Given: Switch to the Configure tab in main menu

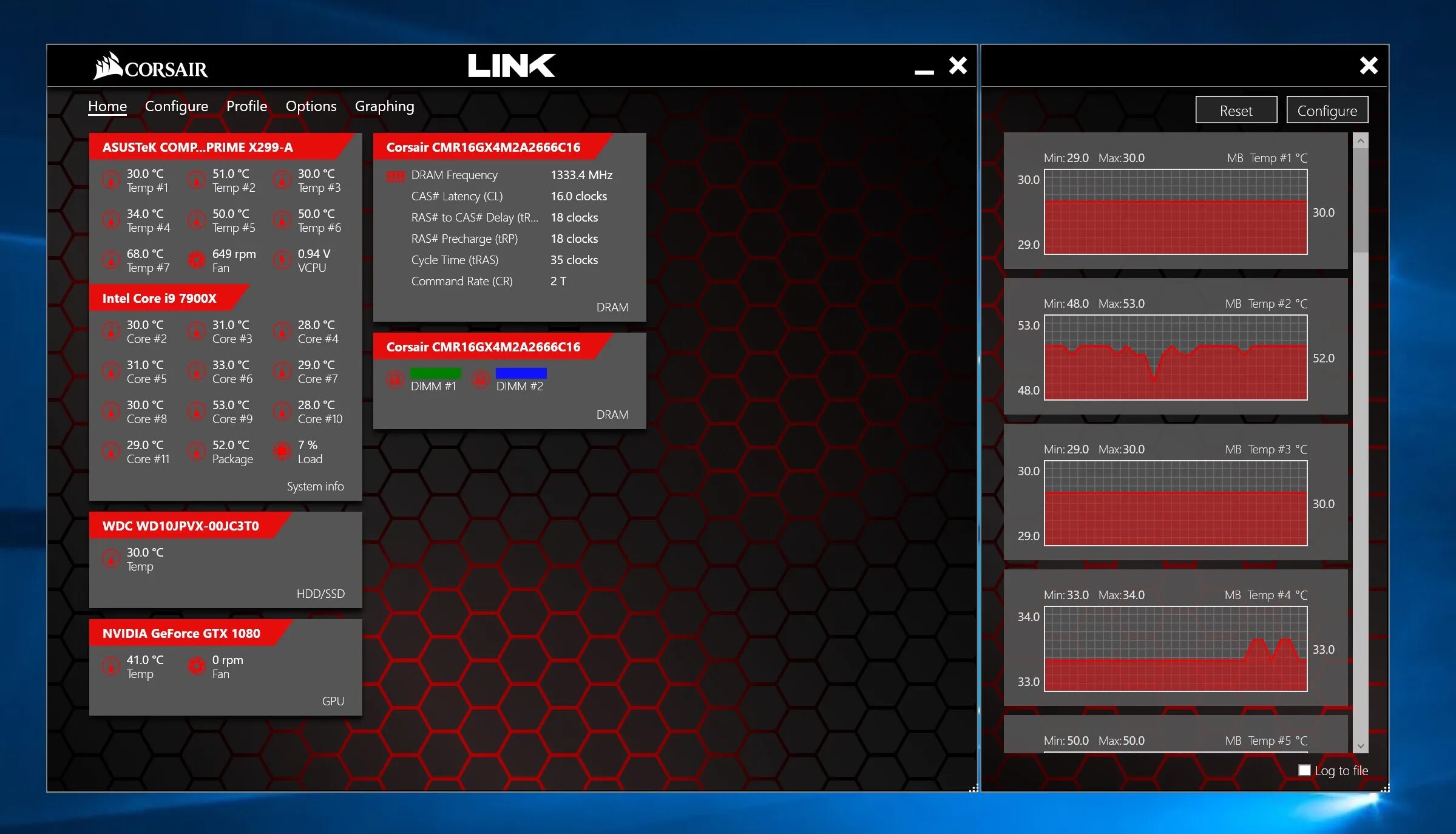Looking at the screenshot, I should click(x=177, y=106).
